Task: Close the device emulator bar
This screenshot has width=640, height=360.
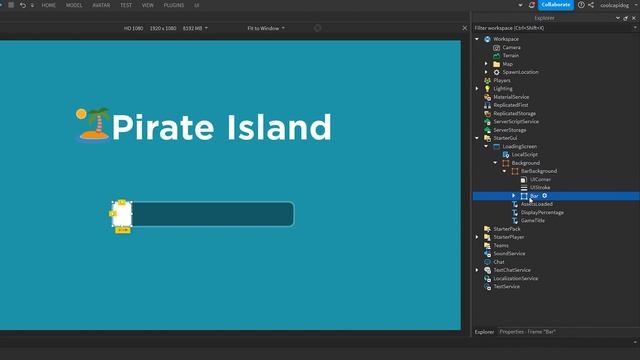Action: (464, 28)
